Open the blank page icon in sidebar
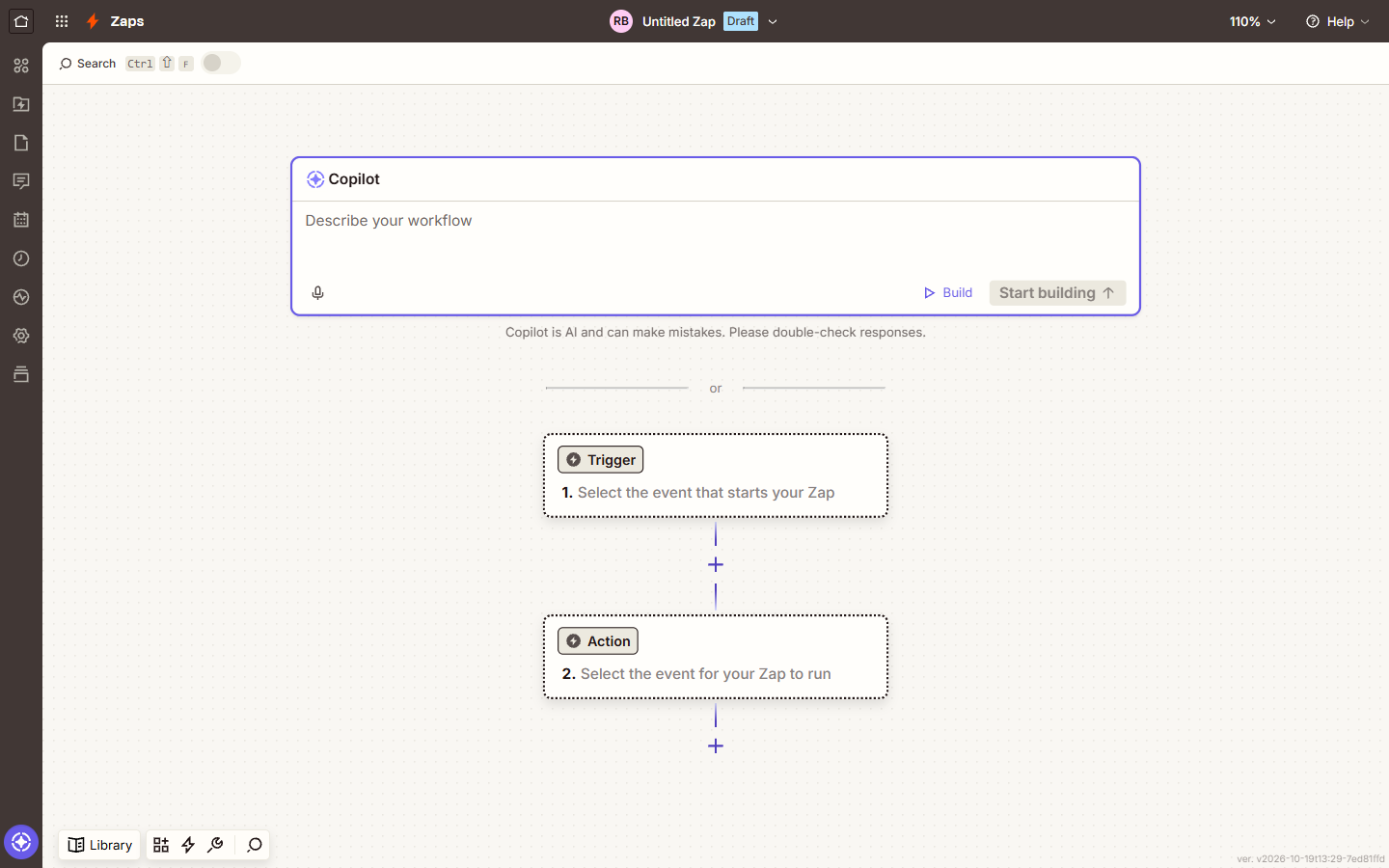 (21, 143)
